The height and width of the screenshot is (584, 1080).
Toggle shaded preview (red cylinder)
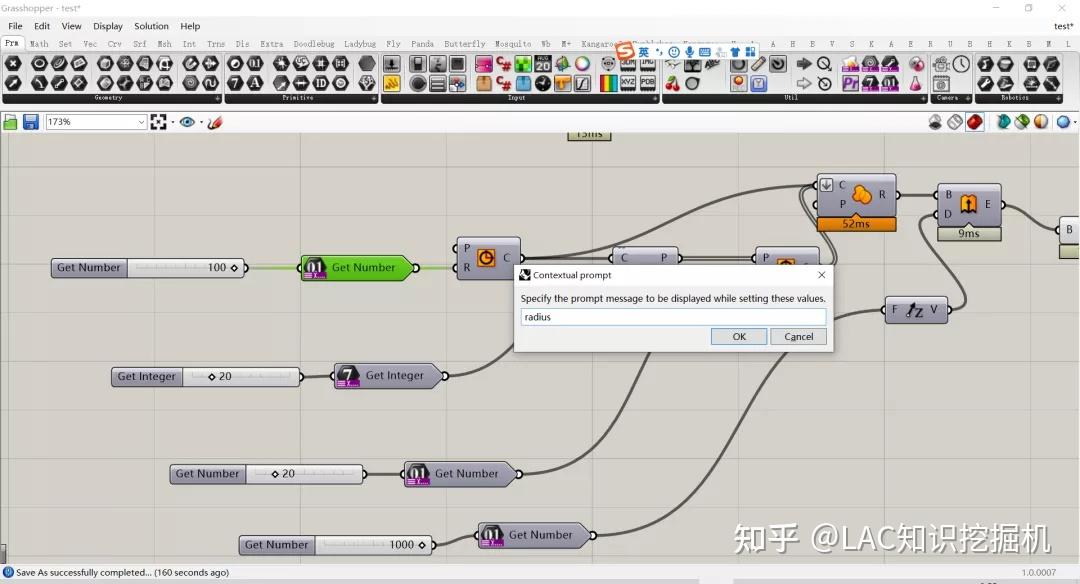tap(975, 123)
